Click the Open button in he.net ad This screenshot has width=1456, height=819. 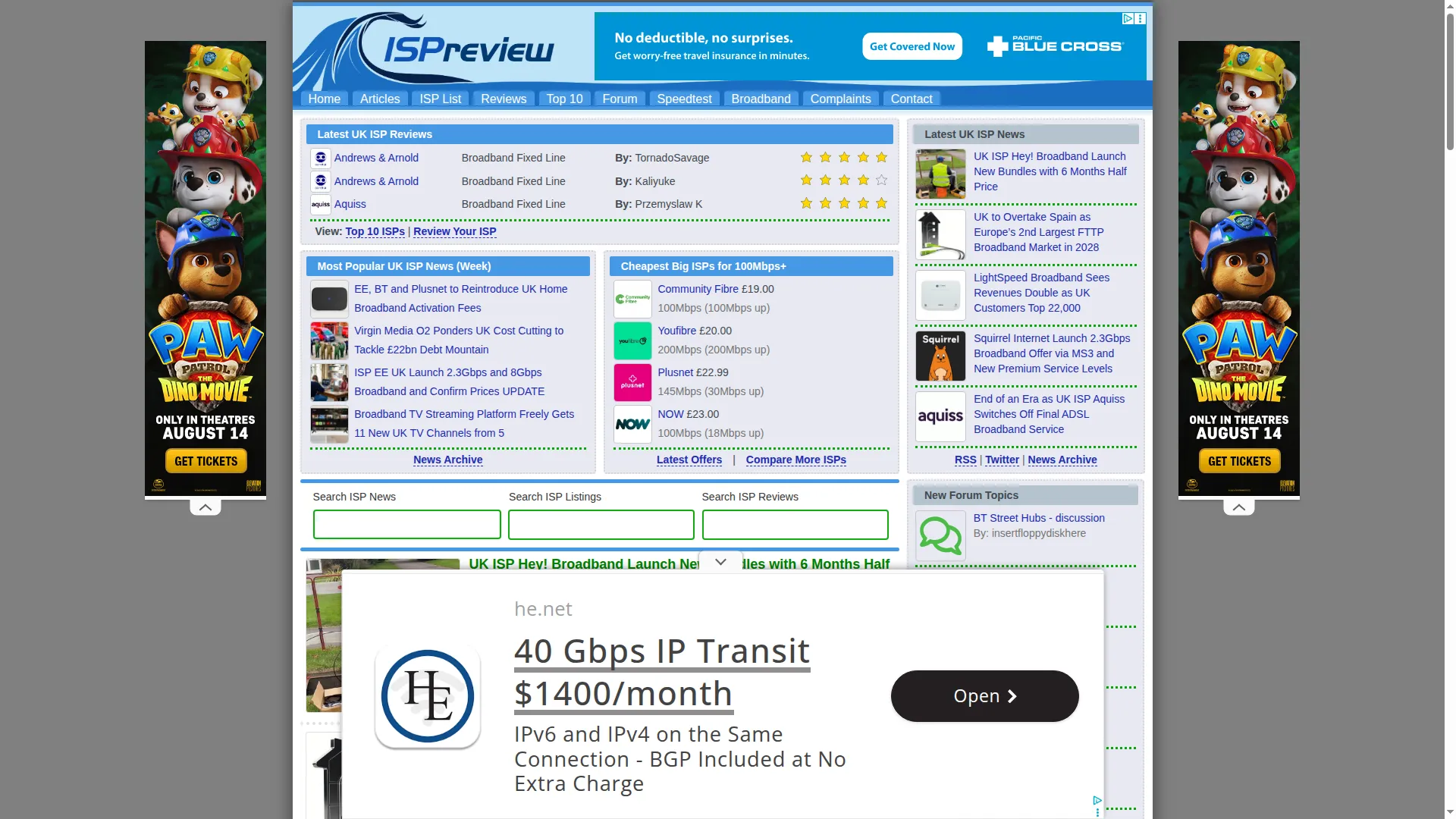click(985, 696)
